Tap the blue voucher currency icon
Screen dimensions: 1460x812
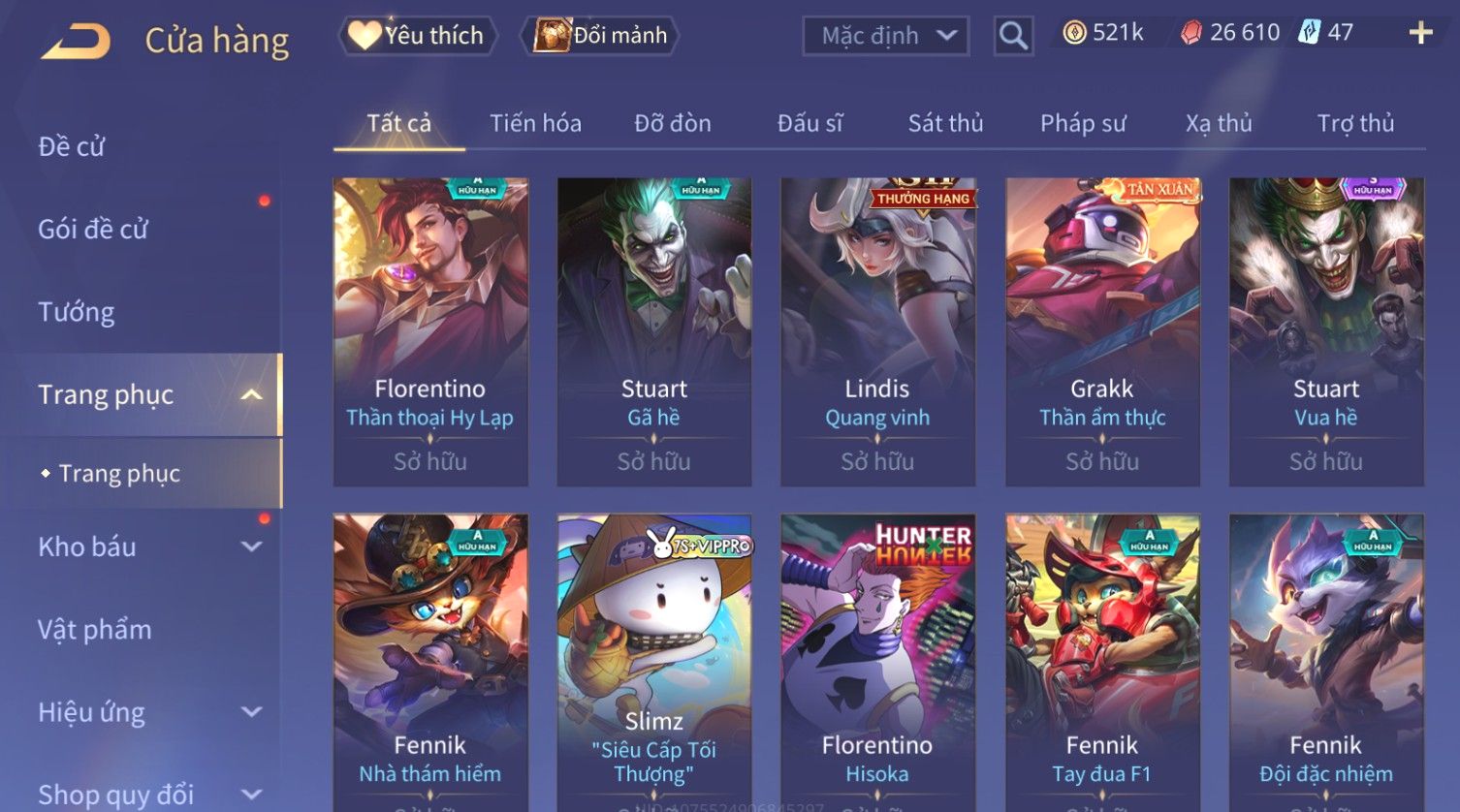pos(1309,32)
